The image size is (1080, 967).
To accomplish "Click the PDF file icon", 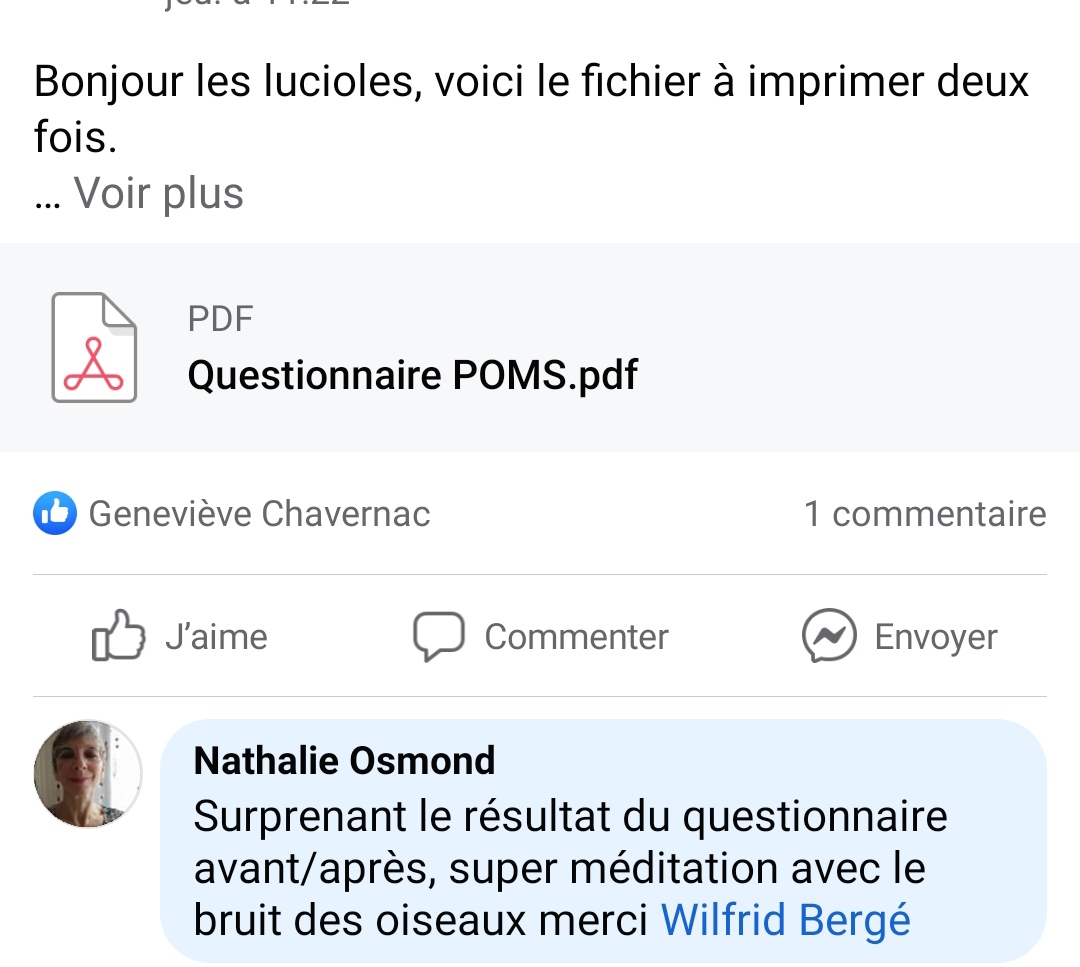I will pos(94,348).
